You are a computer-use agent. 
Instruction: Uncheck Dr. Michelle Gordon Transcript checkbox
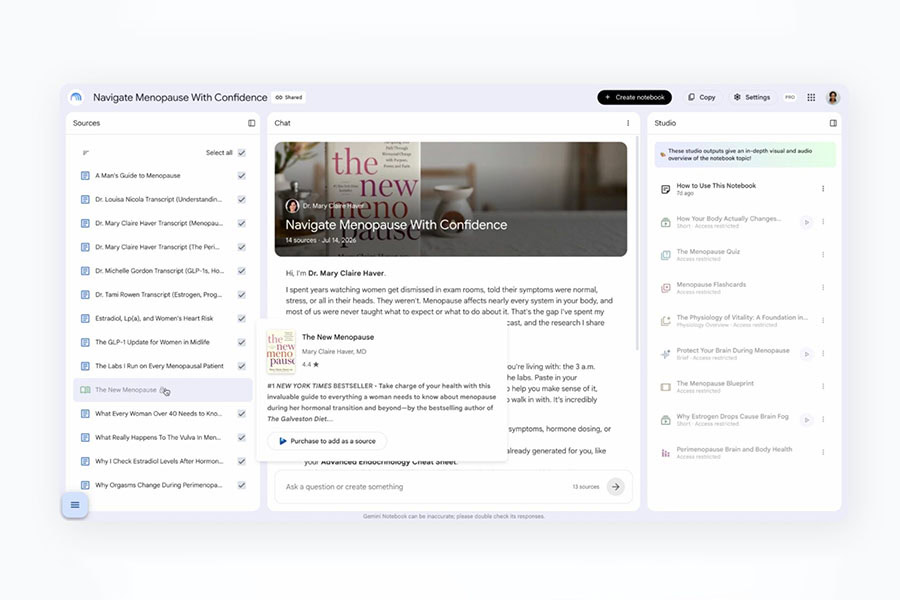tap(242, 271)
